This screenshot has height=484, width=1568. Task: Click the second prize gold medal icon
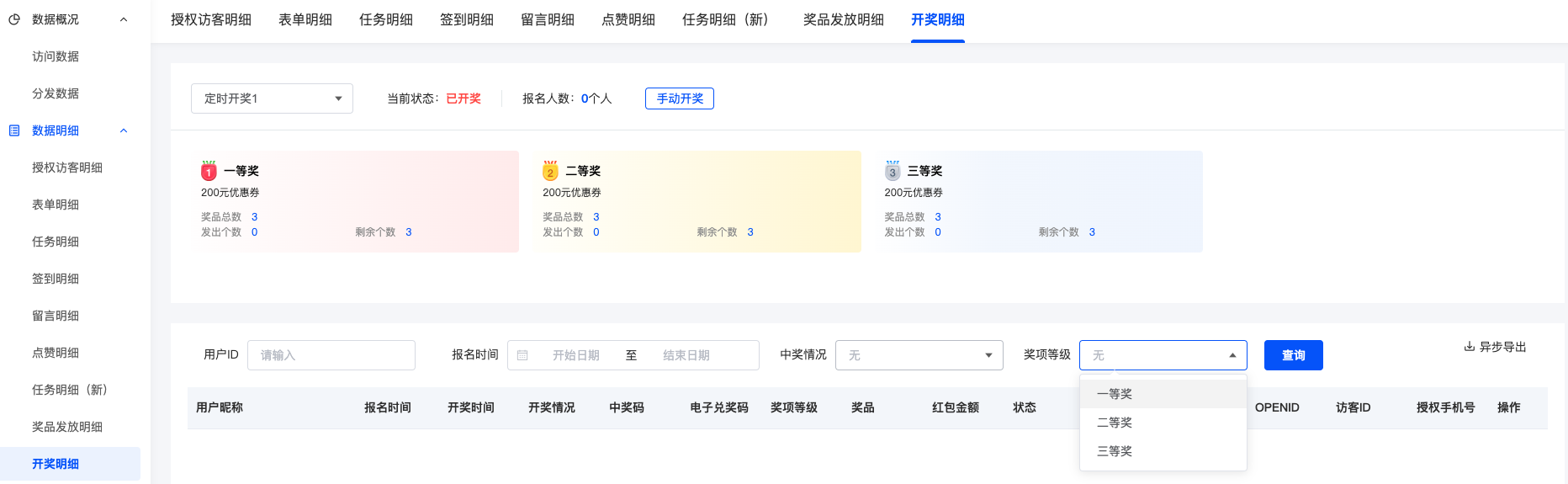pos(550,171)
